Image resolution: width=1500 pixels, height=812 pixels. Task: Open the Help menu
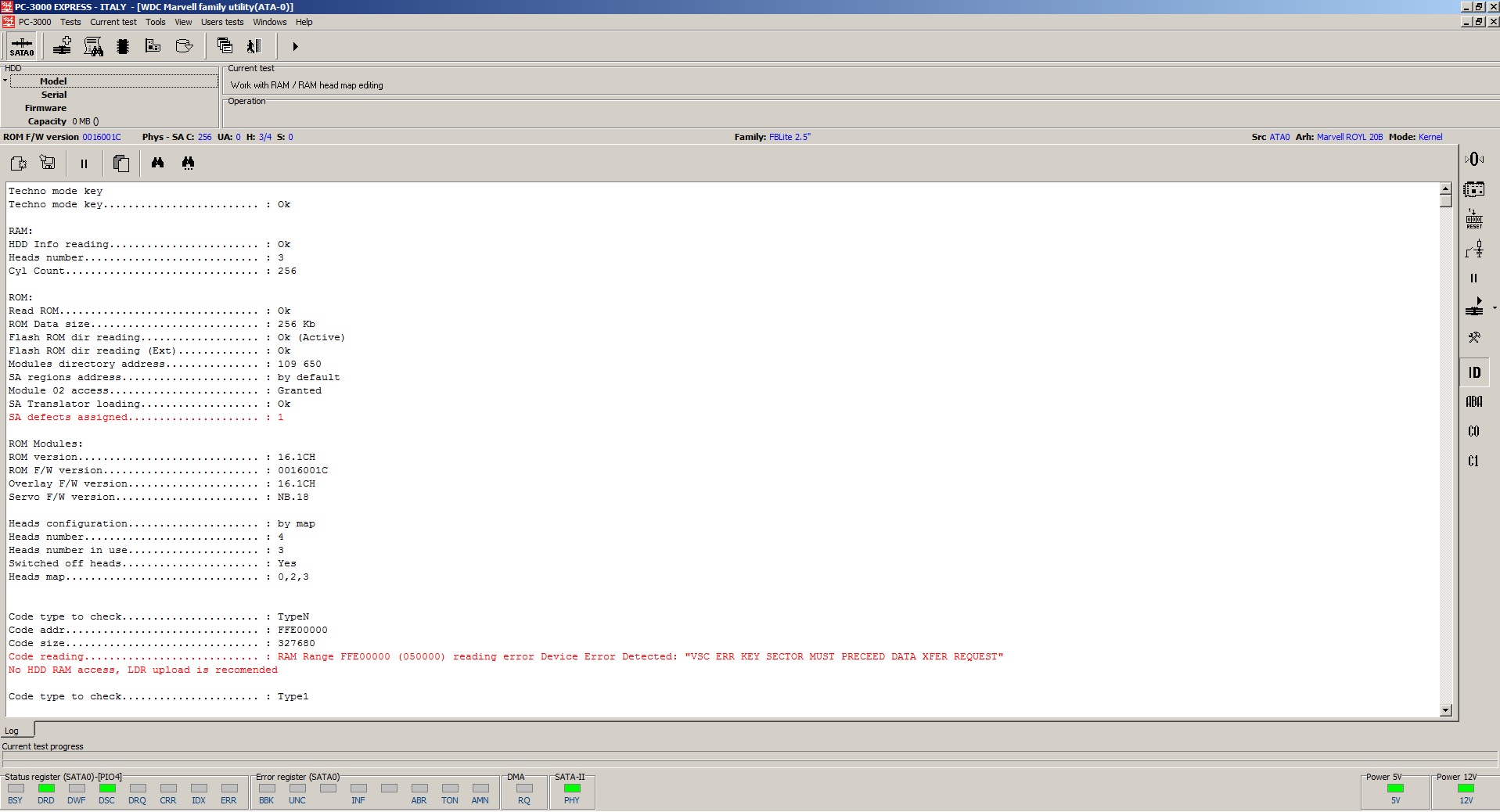[304, 22]
